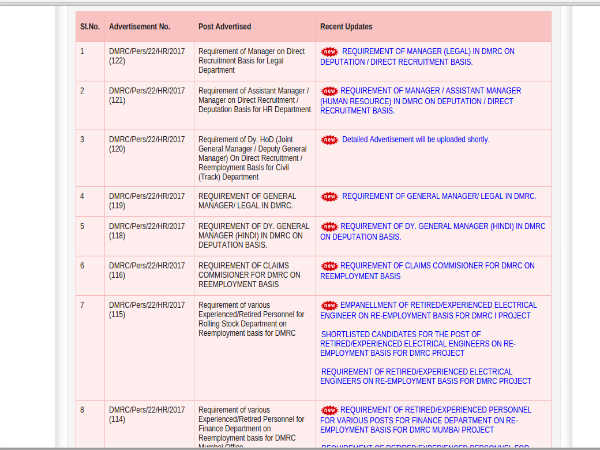Open Detailed Advertisement will be uploaded shortly link

(x=415, y=139)
